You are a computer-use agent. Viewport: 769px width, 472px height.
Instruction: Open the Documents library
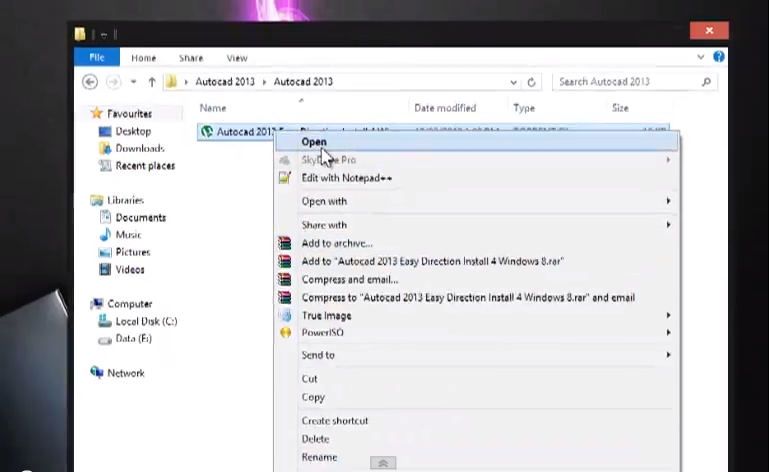click(x=140, y=217)
